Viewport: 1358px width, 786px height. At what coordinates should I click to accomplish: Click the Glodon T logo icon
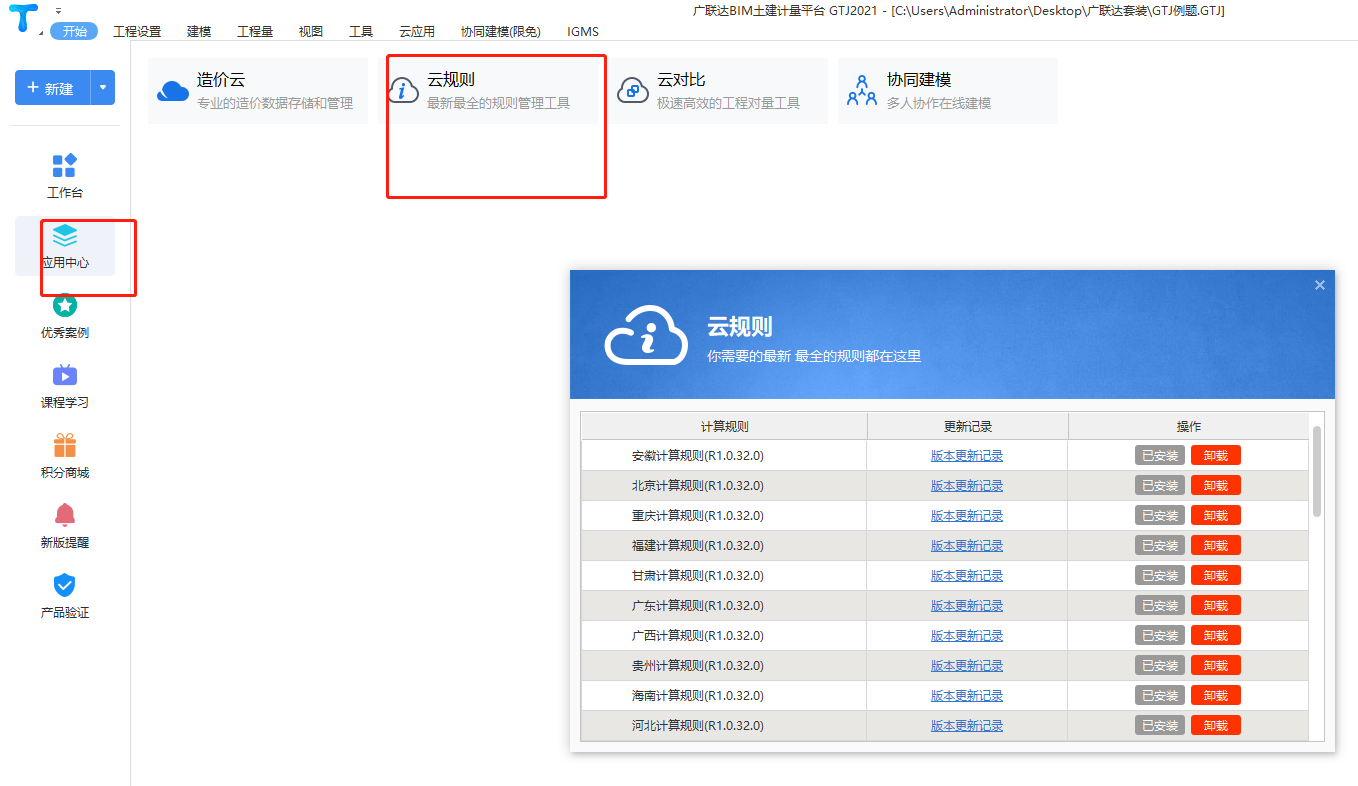(x=23, y=18)
